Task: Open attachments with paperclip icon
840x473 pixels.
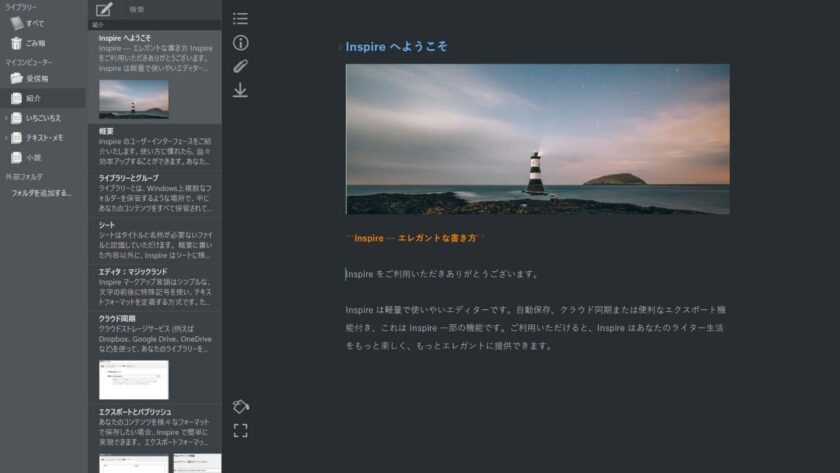Action: 241,66
